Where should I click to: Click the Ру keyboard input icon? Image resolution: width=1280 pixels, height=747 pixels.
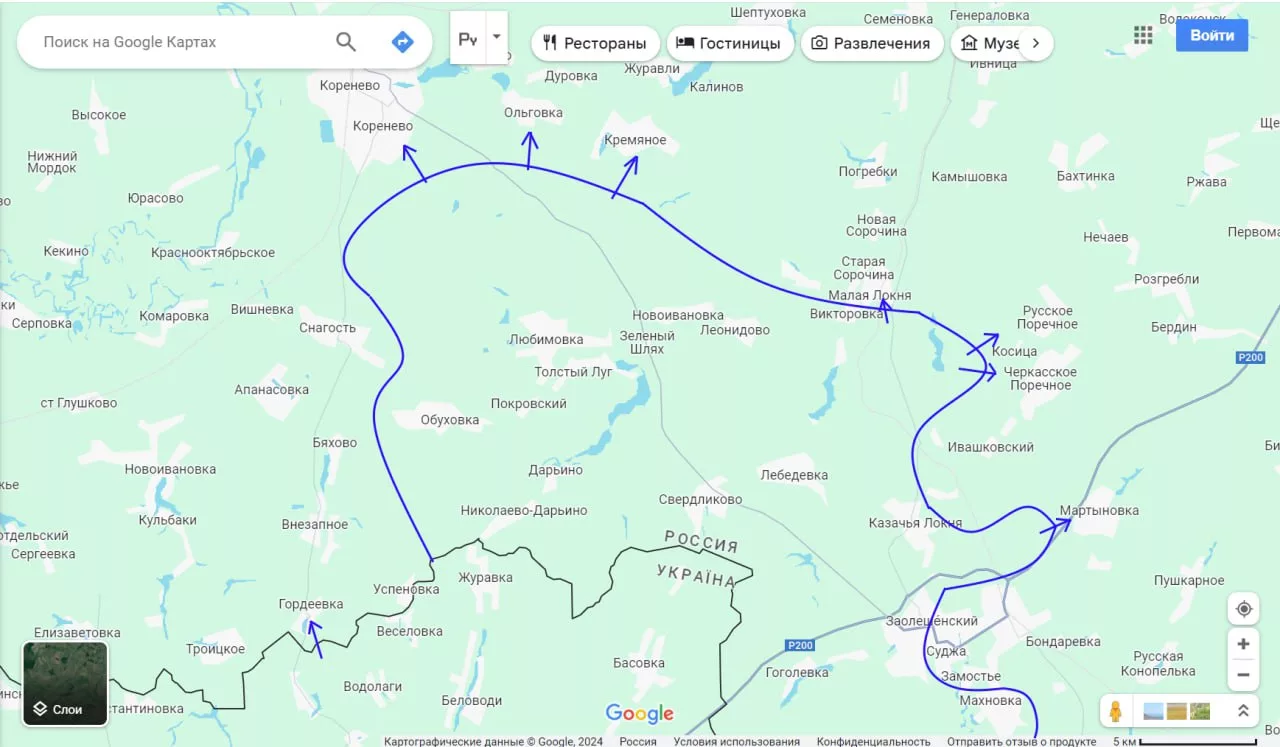[x=467, y=39]
